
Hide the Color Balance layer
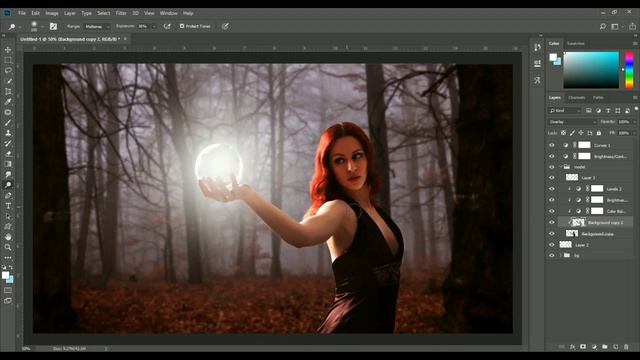[x=552, y=211]
